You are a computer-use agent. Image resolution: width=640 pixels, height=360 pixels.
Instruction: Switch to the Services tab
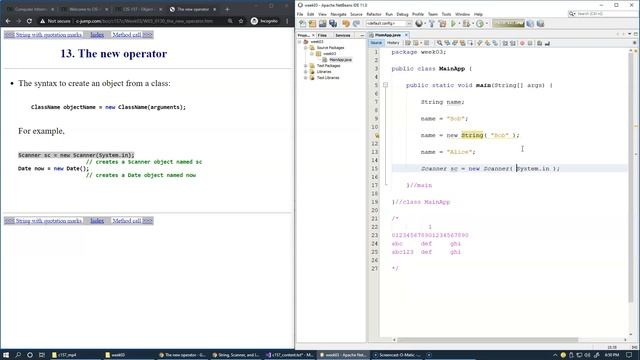tap(342, 35)
